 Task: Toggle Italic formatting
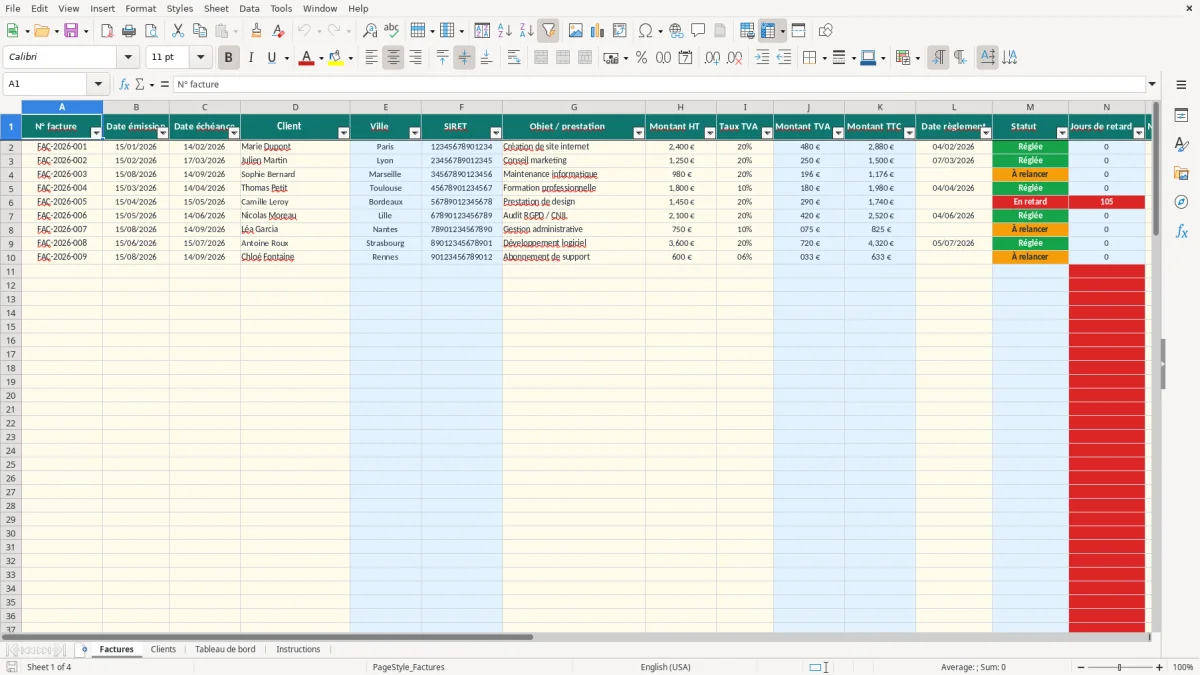(x=250, y=58)
